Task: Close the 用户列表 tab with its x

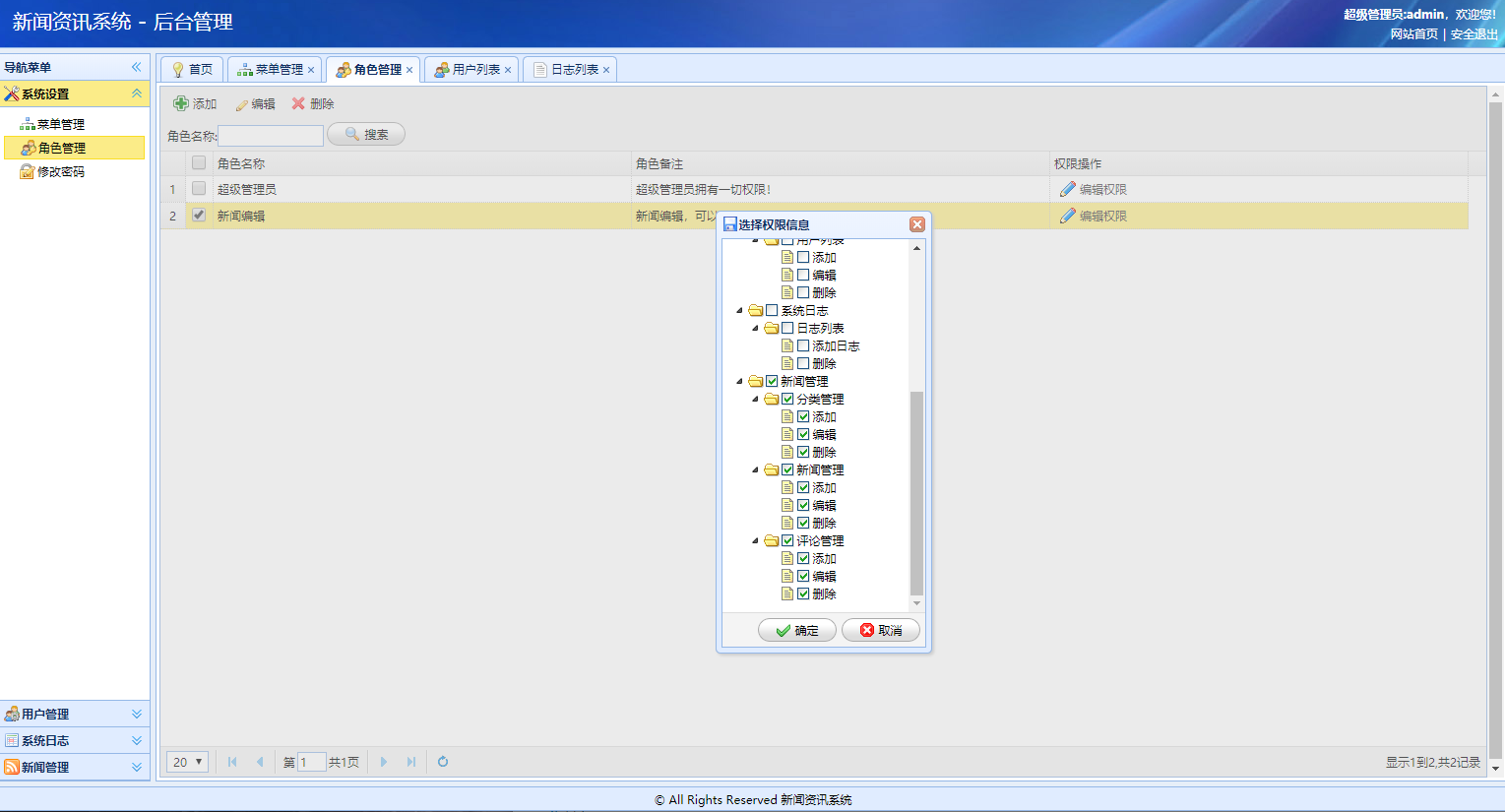Action: pyautogui.click(x=508, y=70)
